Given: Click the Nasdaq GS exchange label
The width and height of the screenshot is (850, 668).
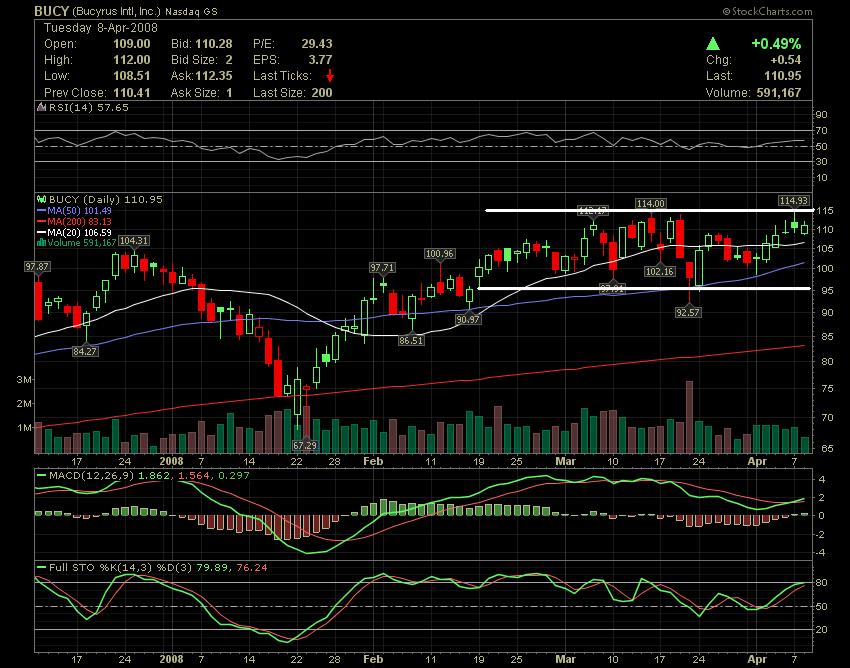Looking at the screenshot, I should 191,11.
